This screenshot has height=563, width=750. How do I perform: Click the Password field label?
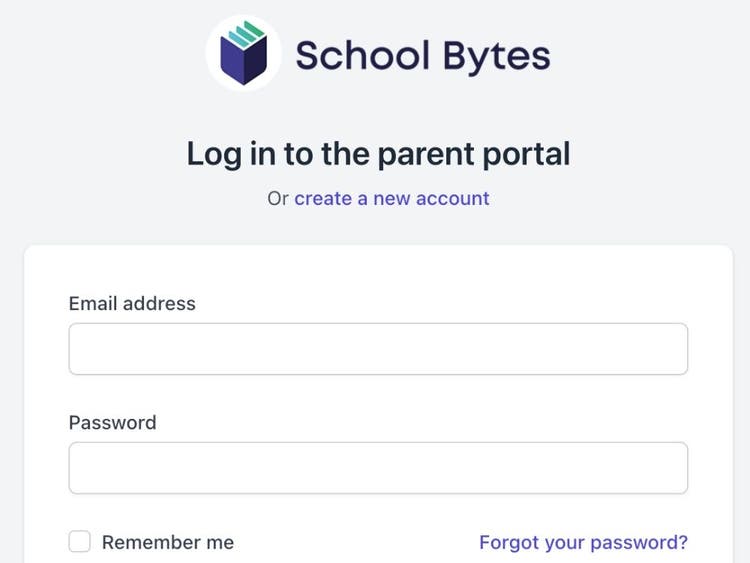pyautogui.click(x=112, y=422)
